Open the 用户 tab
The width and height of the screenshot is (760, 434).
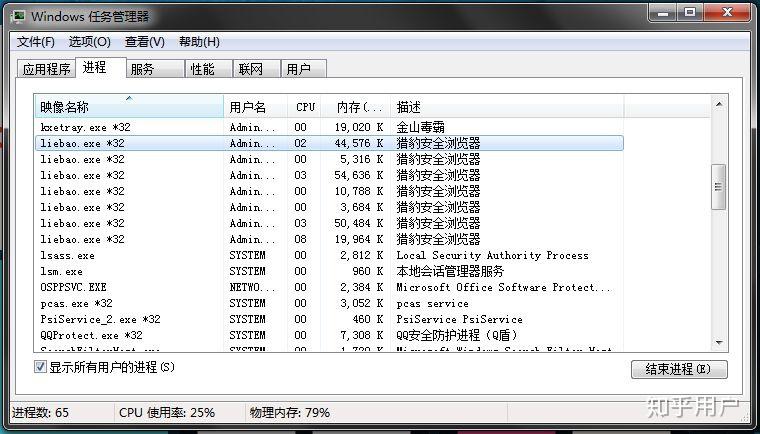pyautogui.click(x=304, y=69)
